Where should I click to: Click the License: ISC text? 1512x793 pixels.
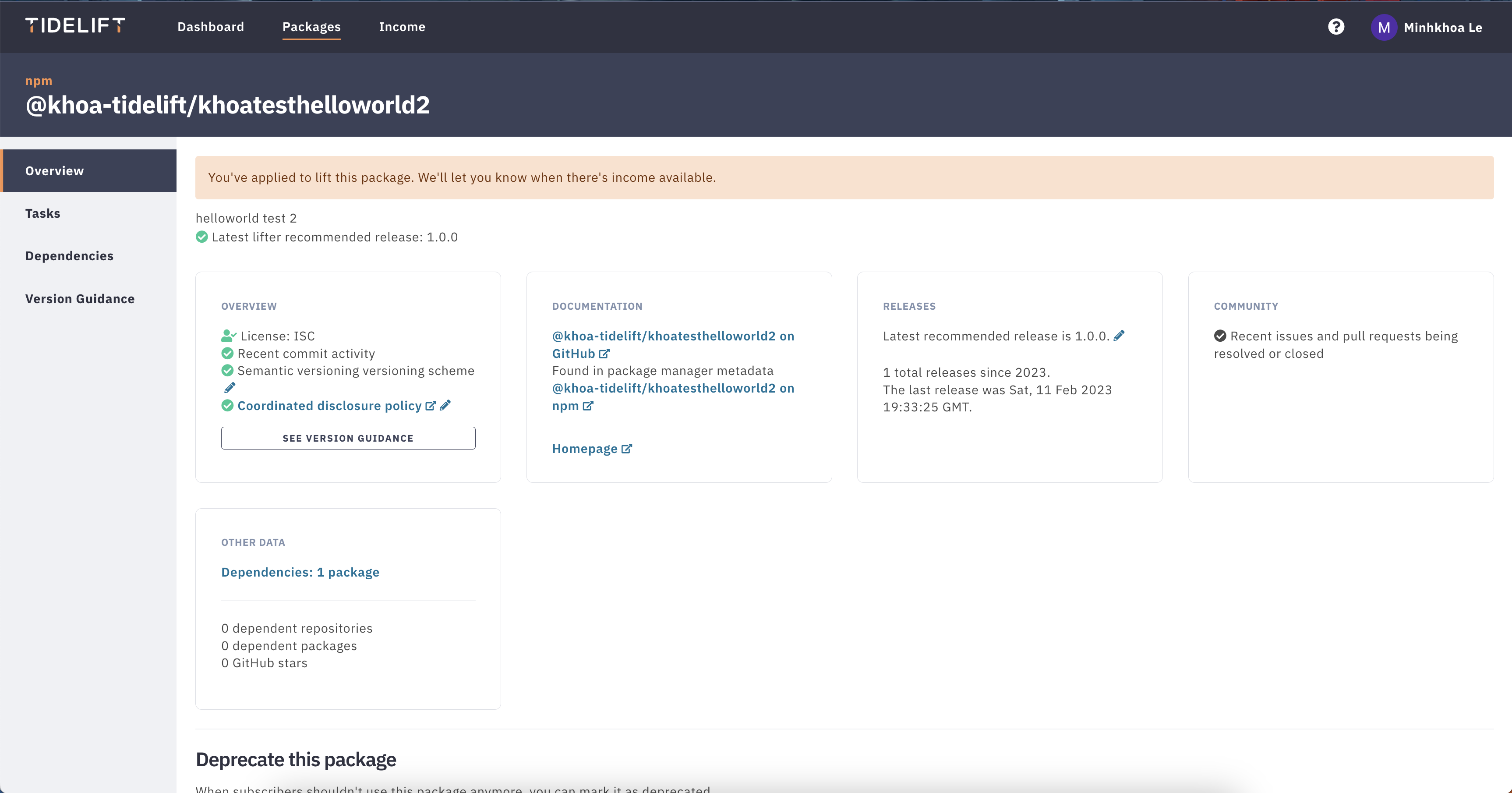(x=278, y=336)
